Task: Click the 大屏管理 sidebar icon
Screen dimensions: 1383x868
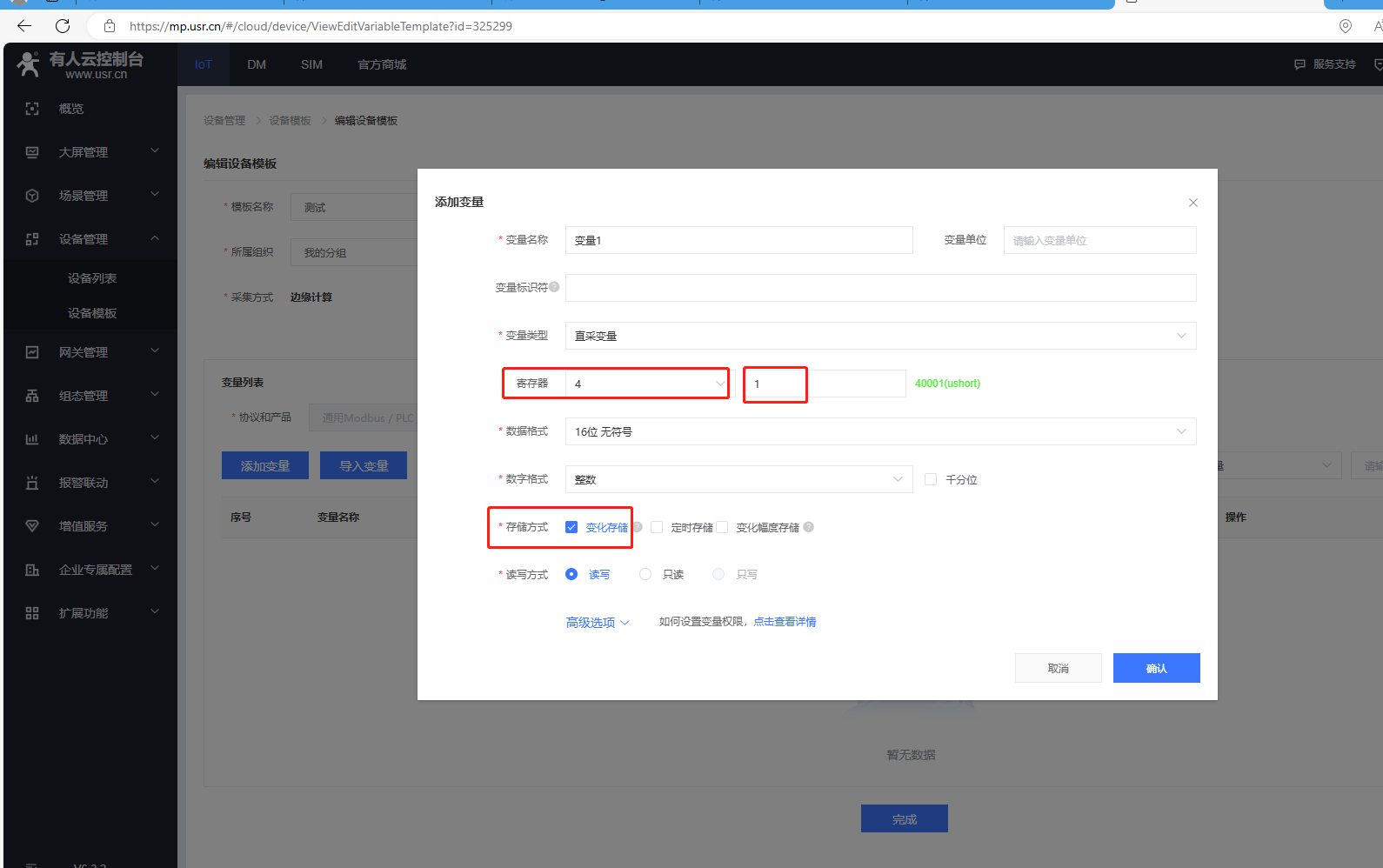Action: [32, 152]
